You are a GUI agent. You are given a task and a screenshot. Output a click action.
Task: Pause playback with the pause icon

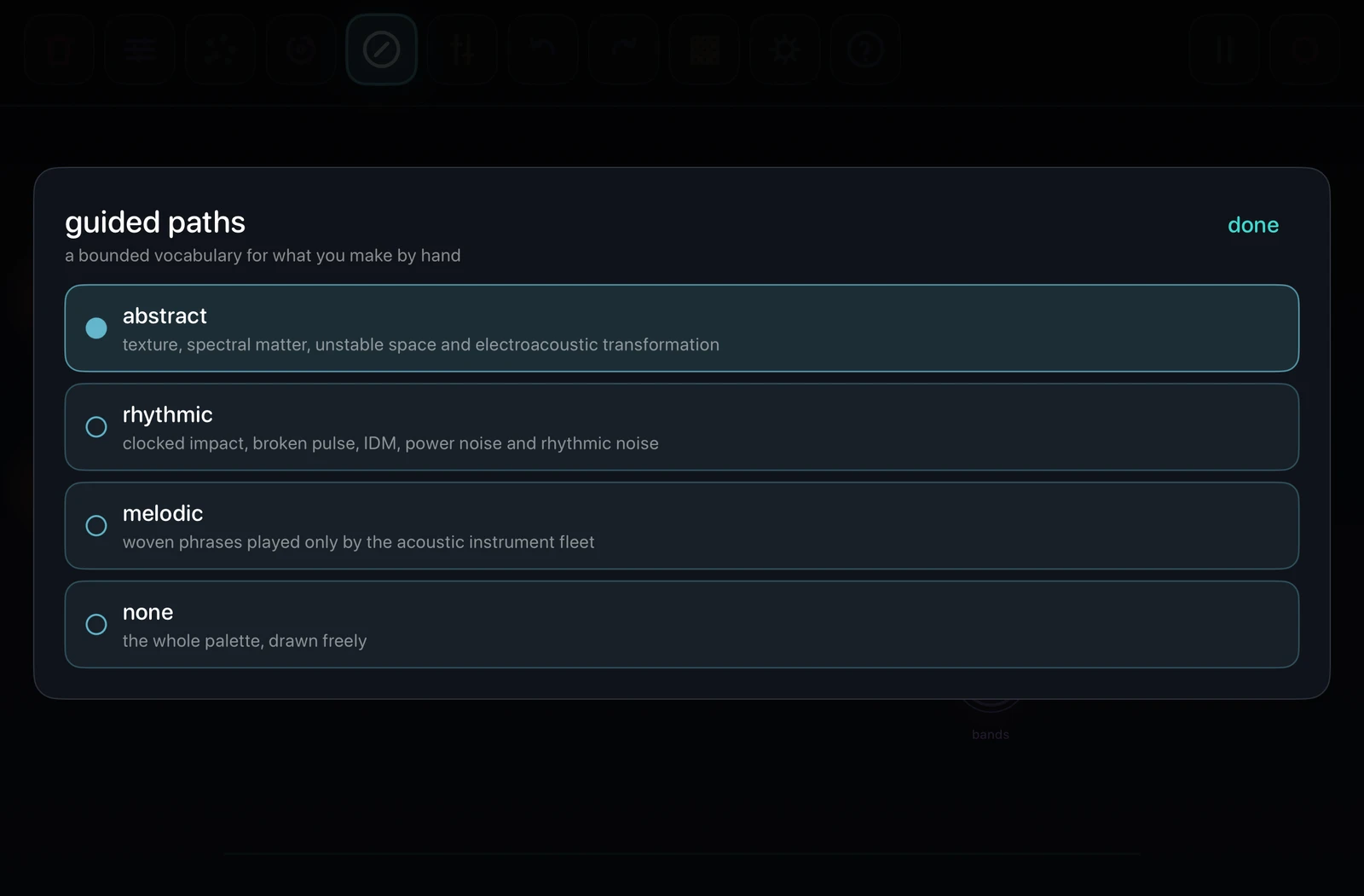pyautogui.click(x=1224, y=49)
